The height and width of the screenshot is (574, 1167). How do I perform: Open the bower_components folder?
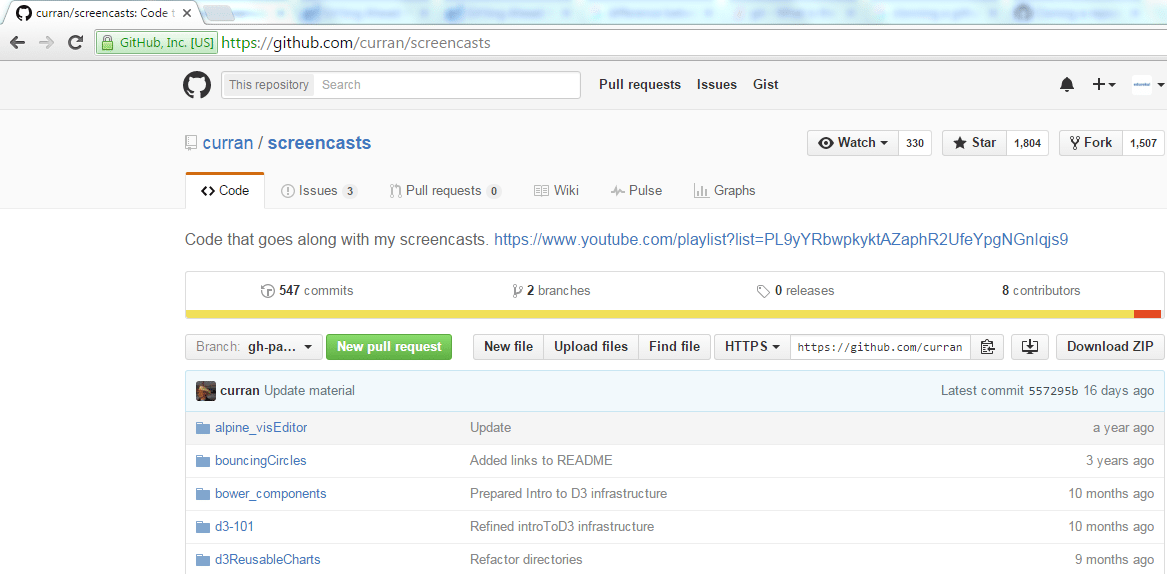[270, 494]
